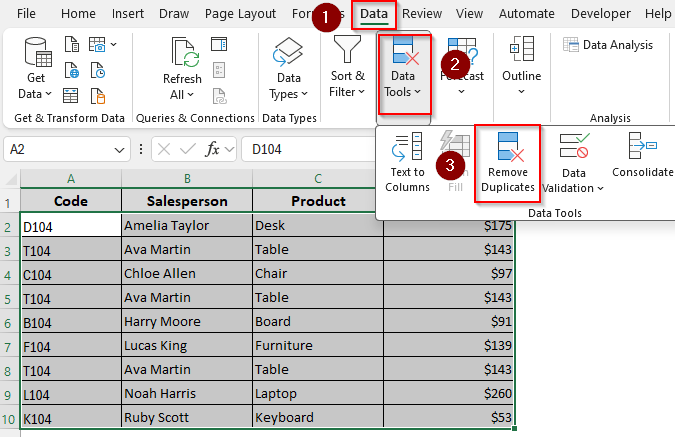Expand the Get Data dropdown

tap(48, 93)
